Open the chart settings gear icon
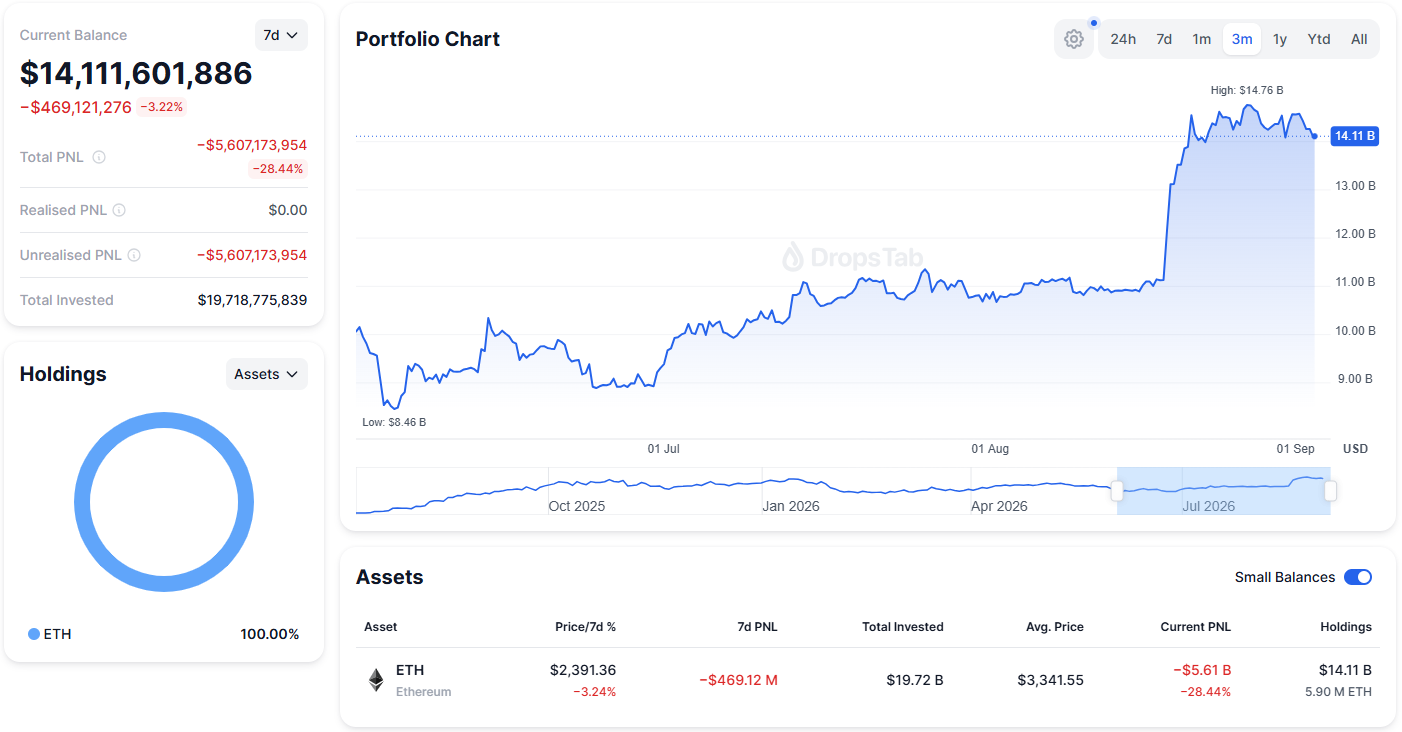The image size is (1402, 732). click(x=1074, y=39)
